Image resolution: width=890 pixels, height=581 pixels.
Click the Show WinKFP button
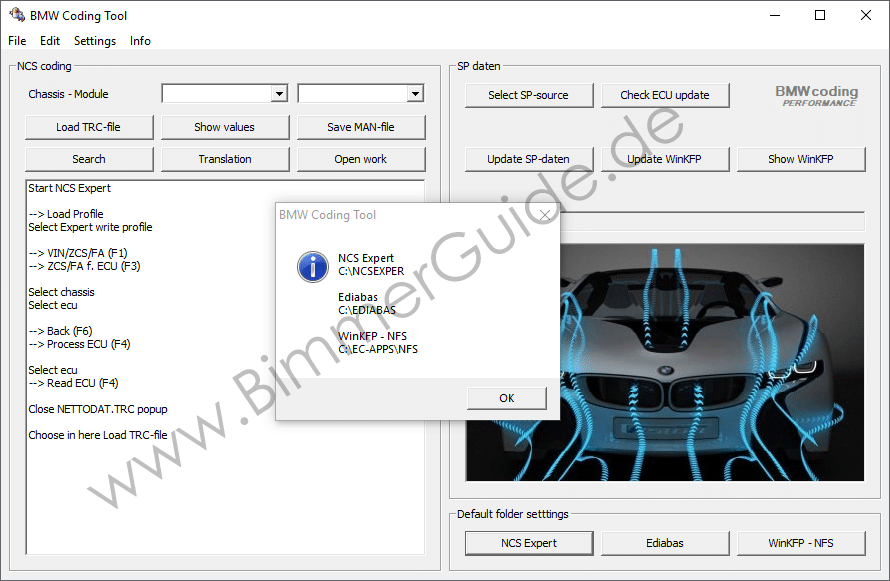coord(800,159)
